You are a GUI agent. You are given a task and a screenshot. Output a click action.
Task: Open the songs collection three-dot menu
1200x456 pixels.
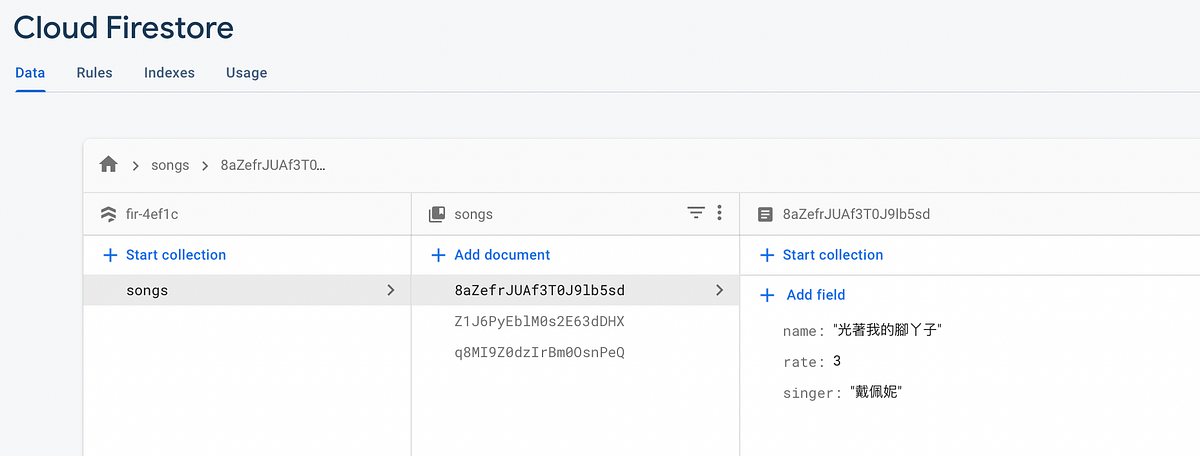[x=719, y=213]
